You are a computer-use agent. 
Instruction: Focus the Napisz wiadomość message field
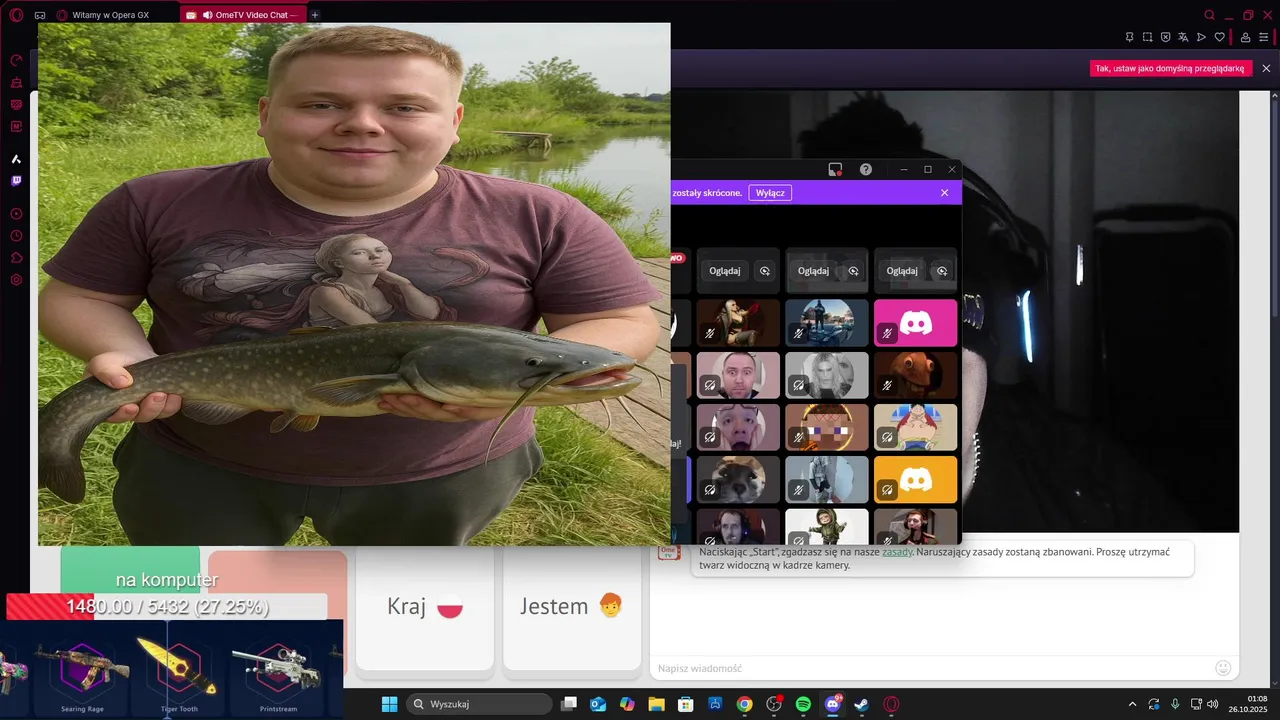(930, 668)
